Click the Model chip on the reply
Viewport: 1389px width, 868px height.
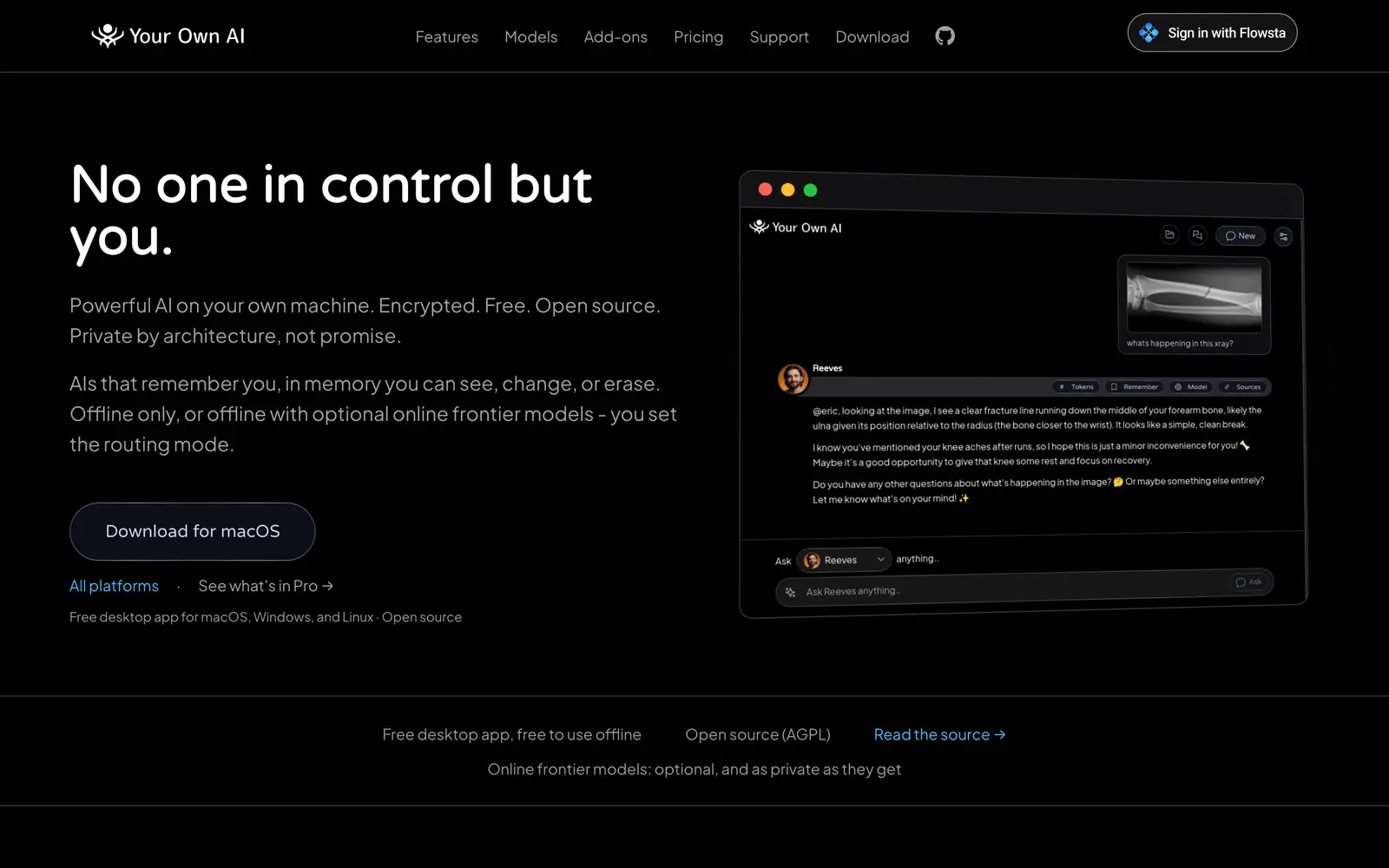(1191, 387)
